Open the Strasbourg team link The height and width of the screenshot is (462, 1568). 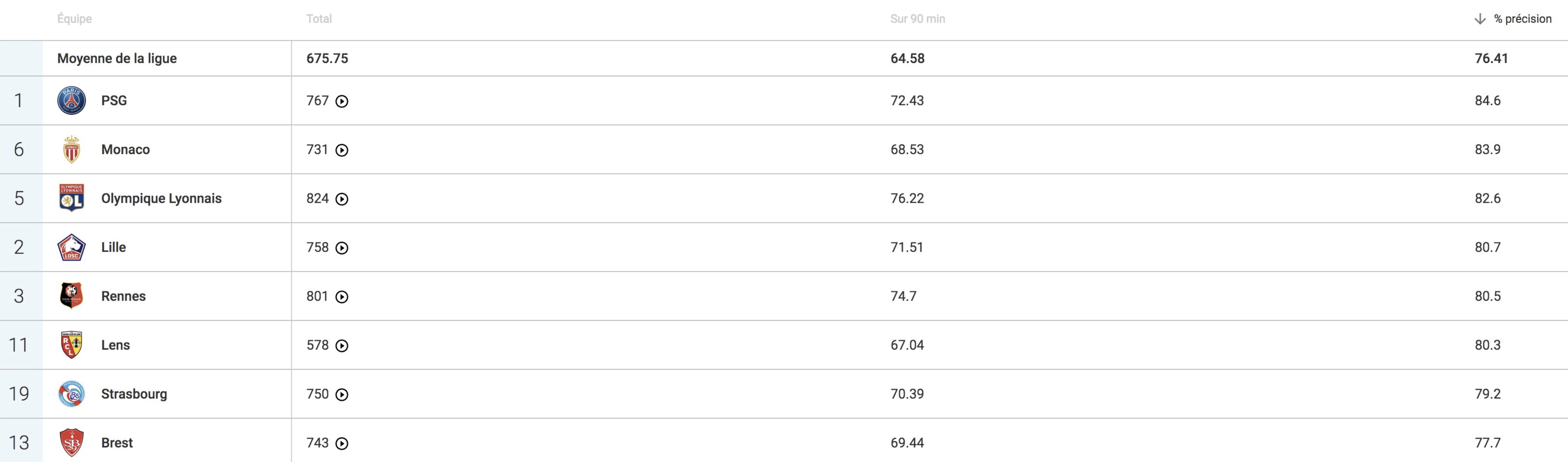pos(134,394)
